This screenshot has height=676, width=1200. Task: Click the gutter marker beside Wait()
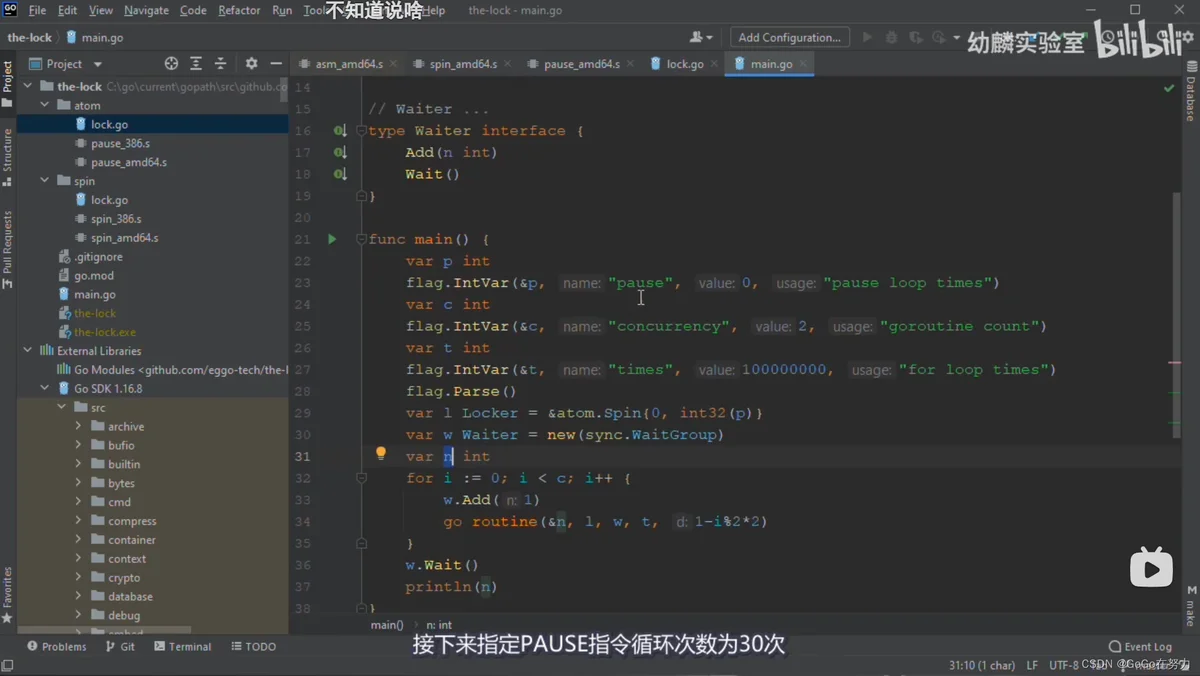pyautogui.click(x=340, y=174)
